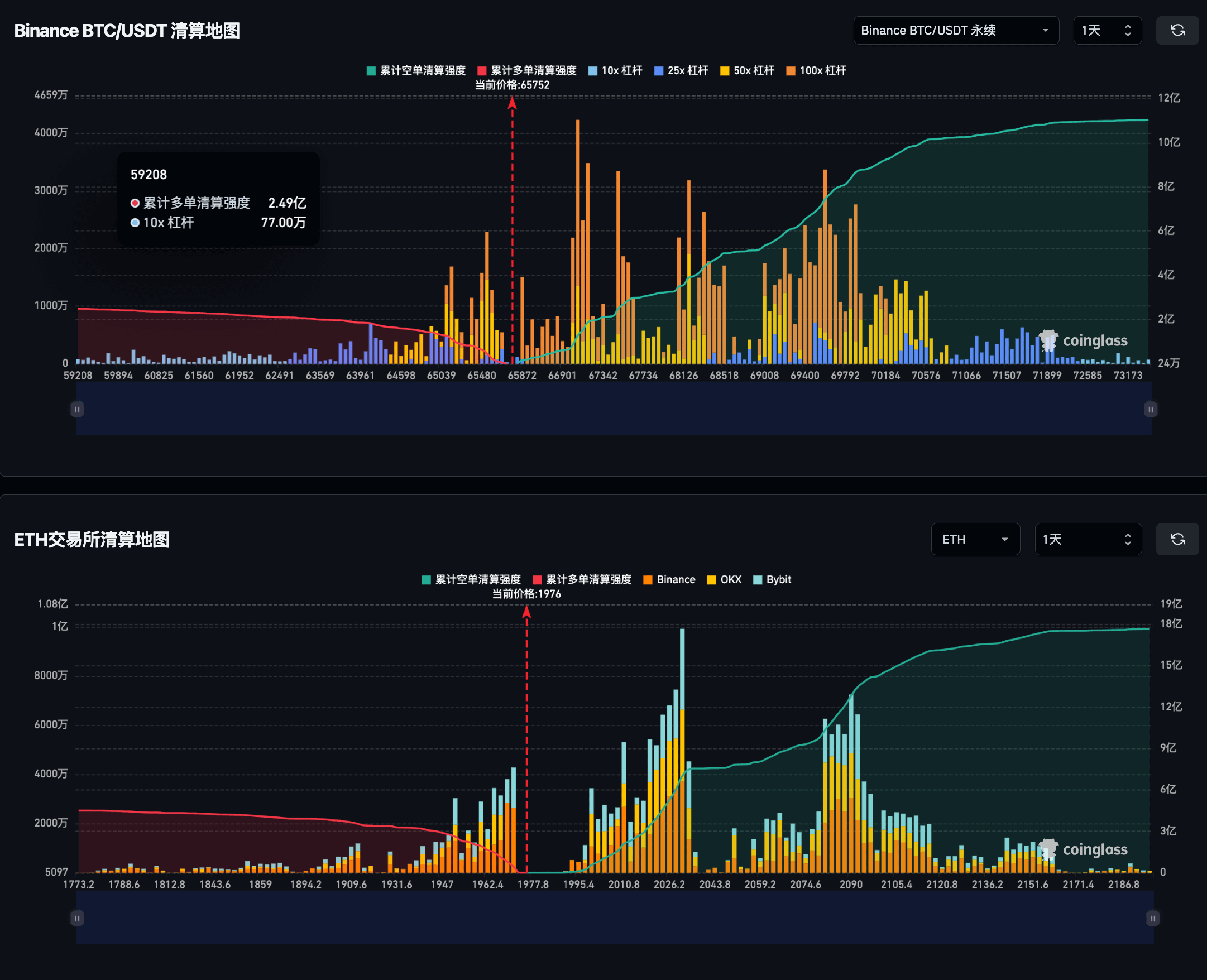Open the Binance BTC/USDT 永续 dropdown
This screenshot has height=980, width=1207.
[955, 31]
